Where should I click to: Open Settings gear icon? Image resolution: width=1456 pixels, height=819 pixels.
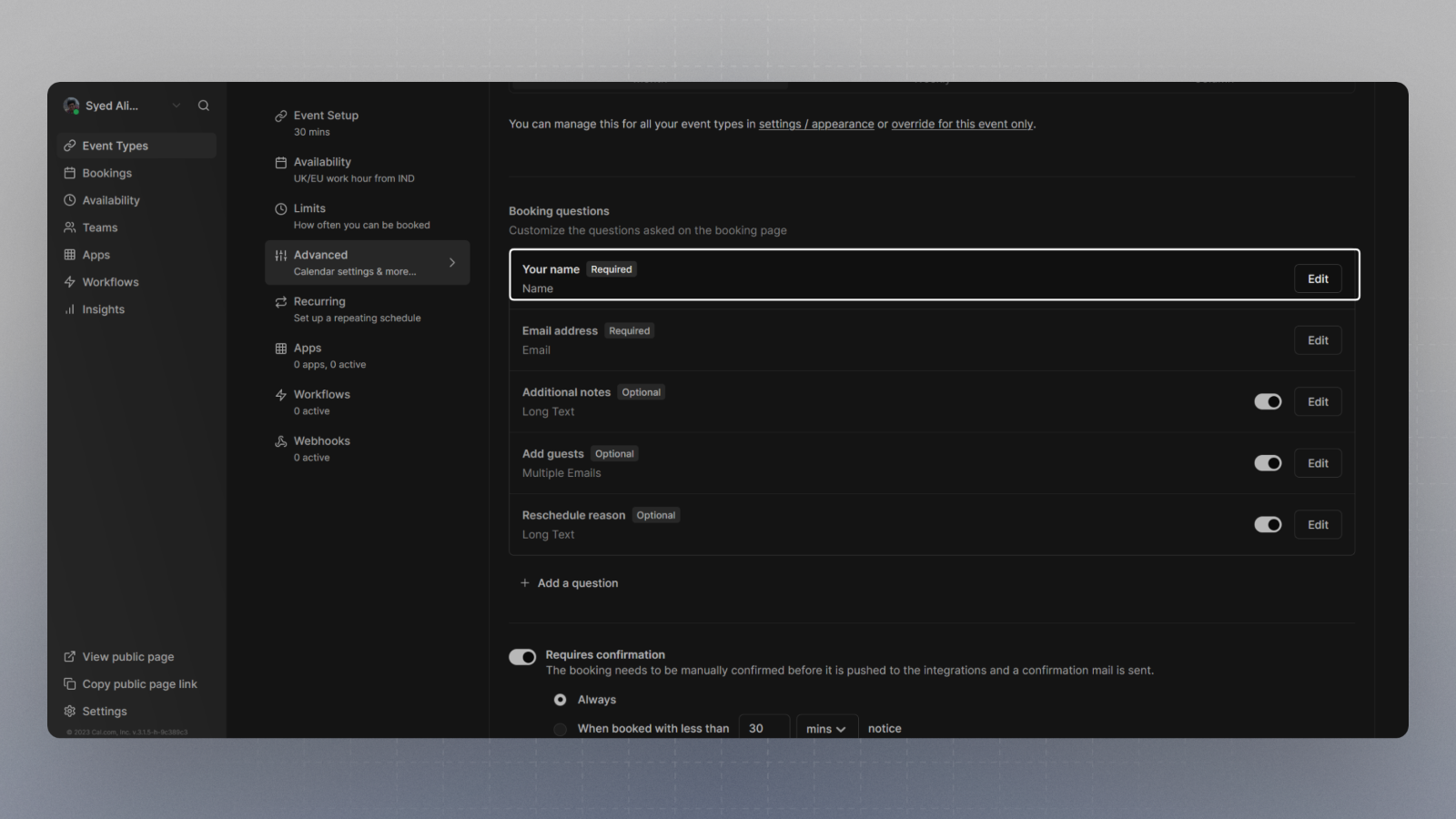(x=70, y=712)
